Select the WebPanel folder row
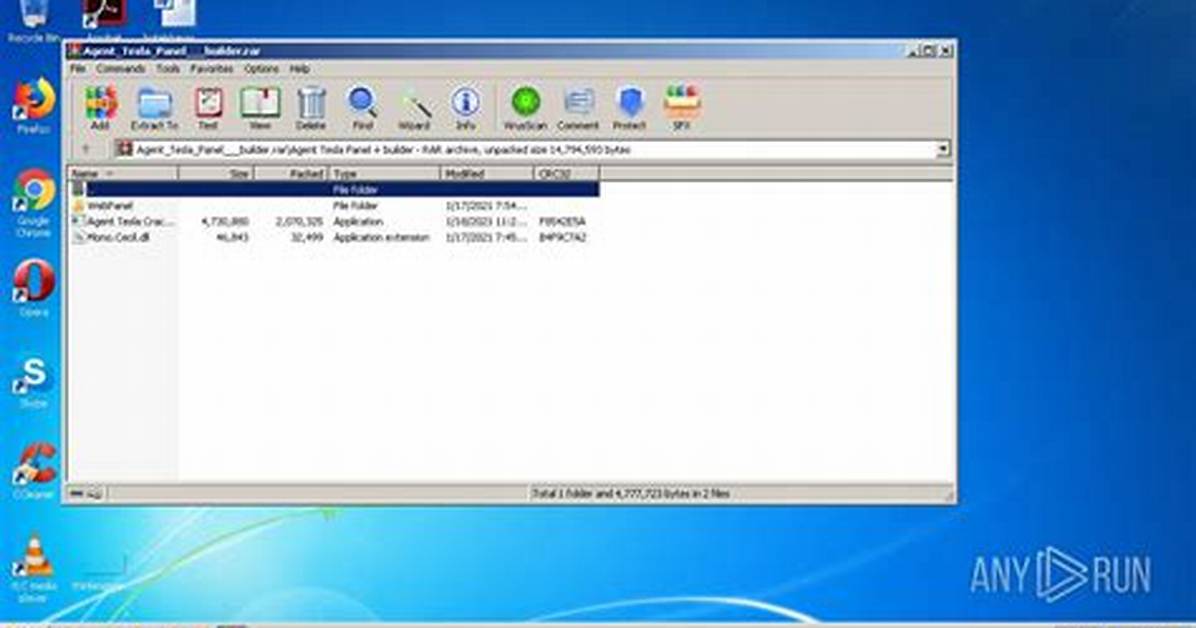This screenshot has width=1196, height=628. 334,205
